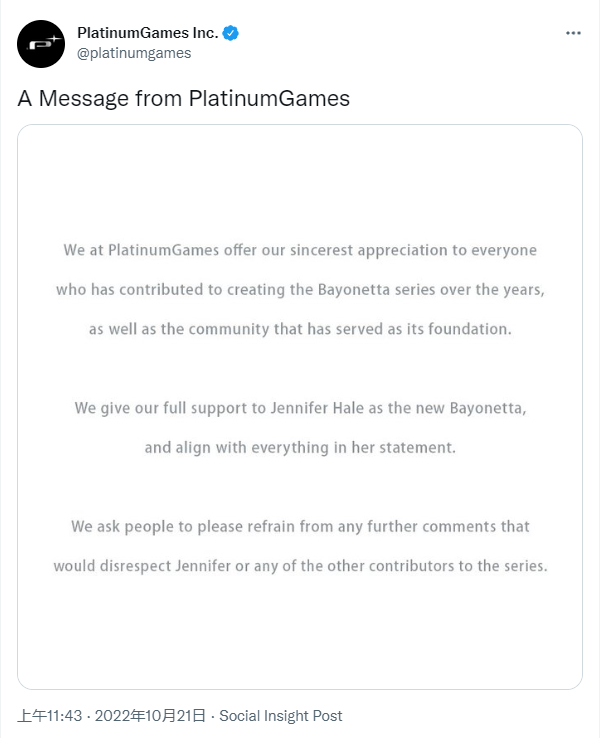Viewport: 602px width, 738px height.
Task: Click the line "would disrespect Jennifer"
Action: pos(300,566)
